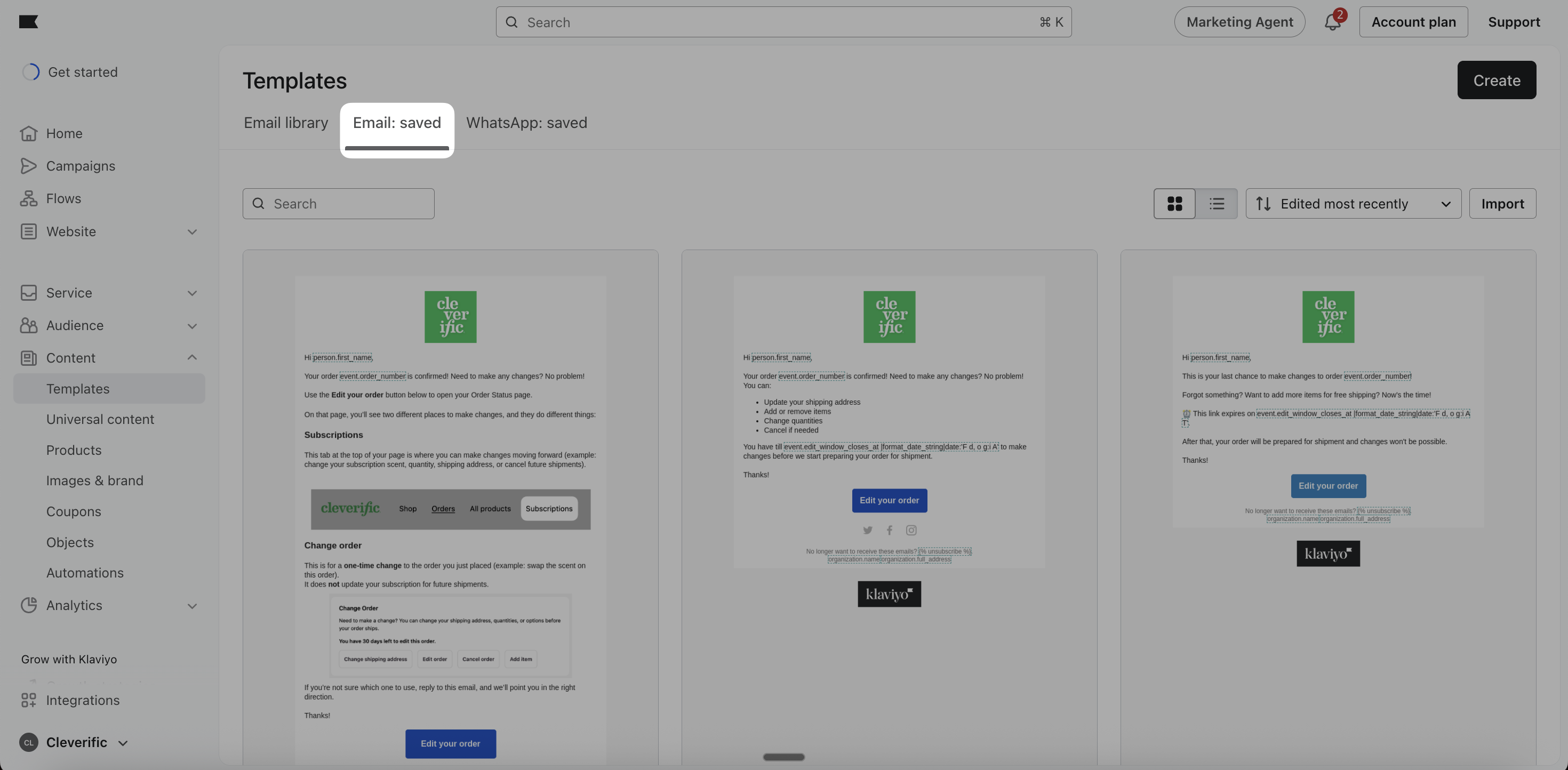Switch to grid view layout
Viewport: 1568px width, 770px height.
(x=1174, y=203)
